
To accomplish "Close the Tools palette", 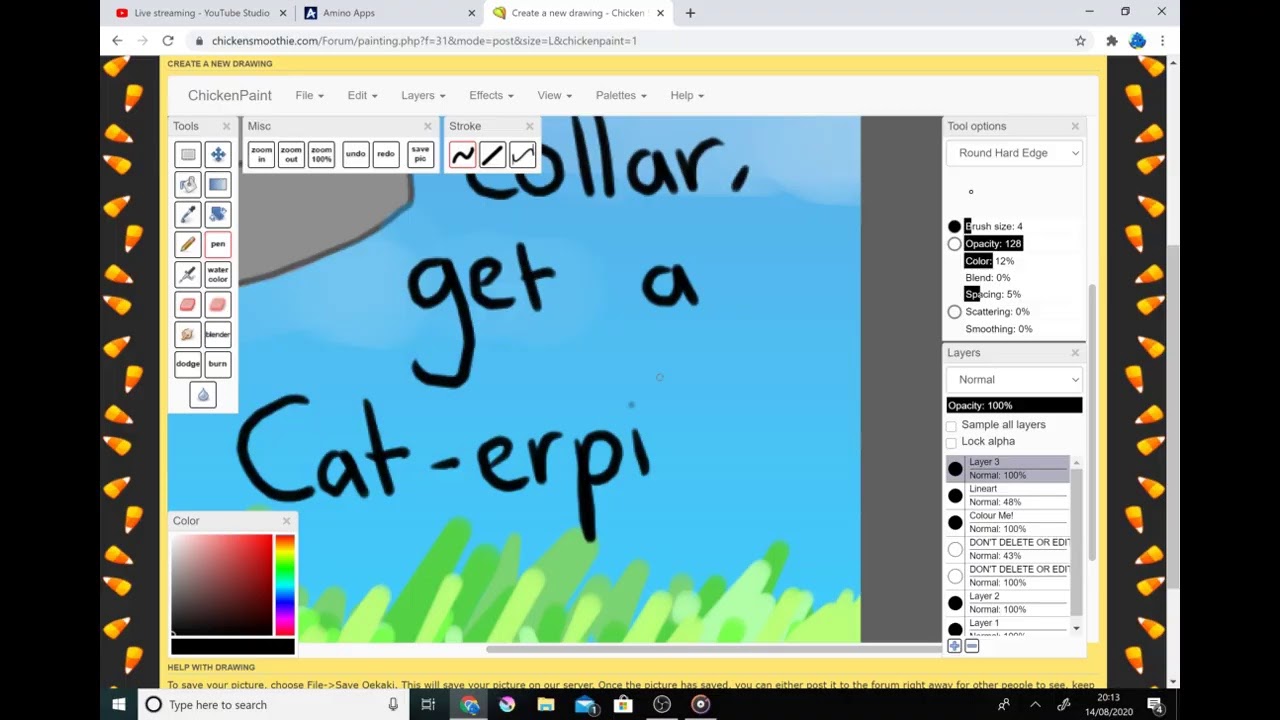I will (x=226, y=126).
